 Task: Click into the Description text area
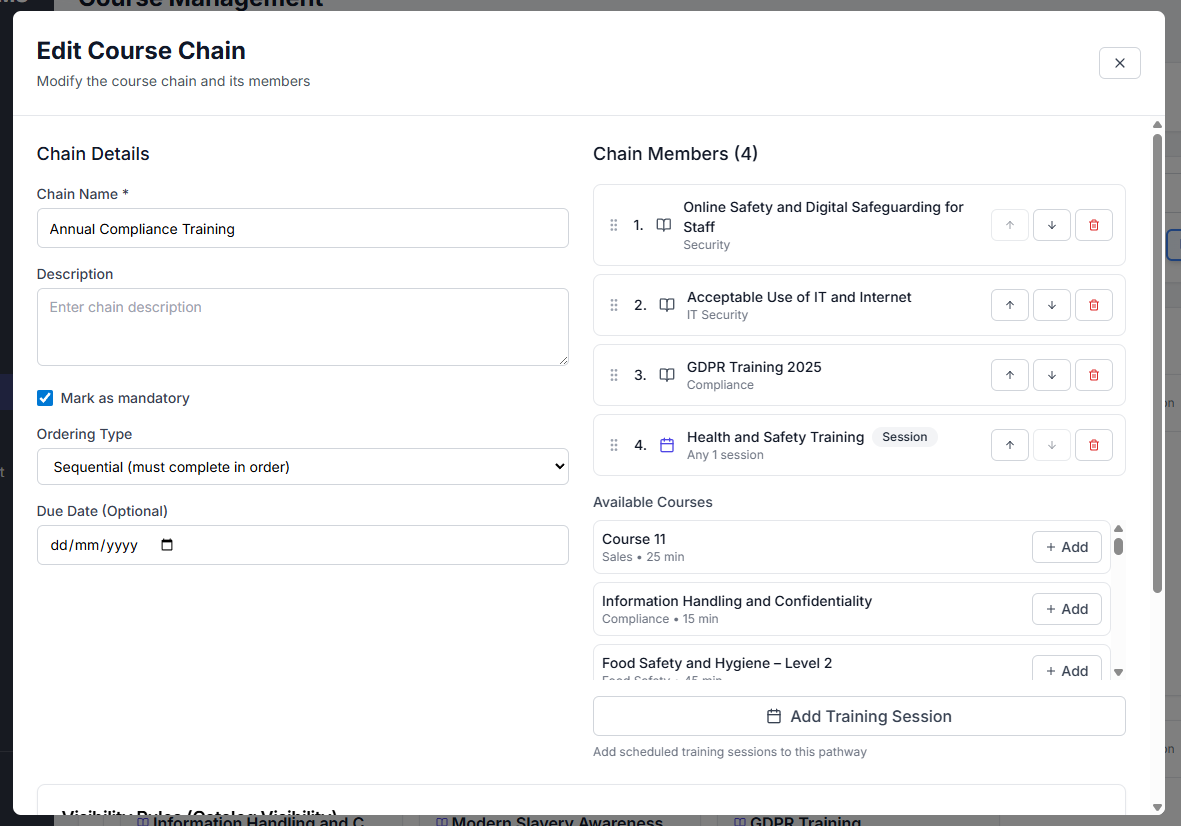[x=302, y=327]
